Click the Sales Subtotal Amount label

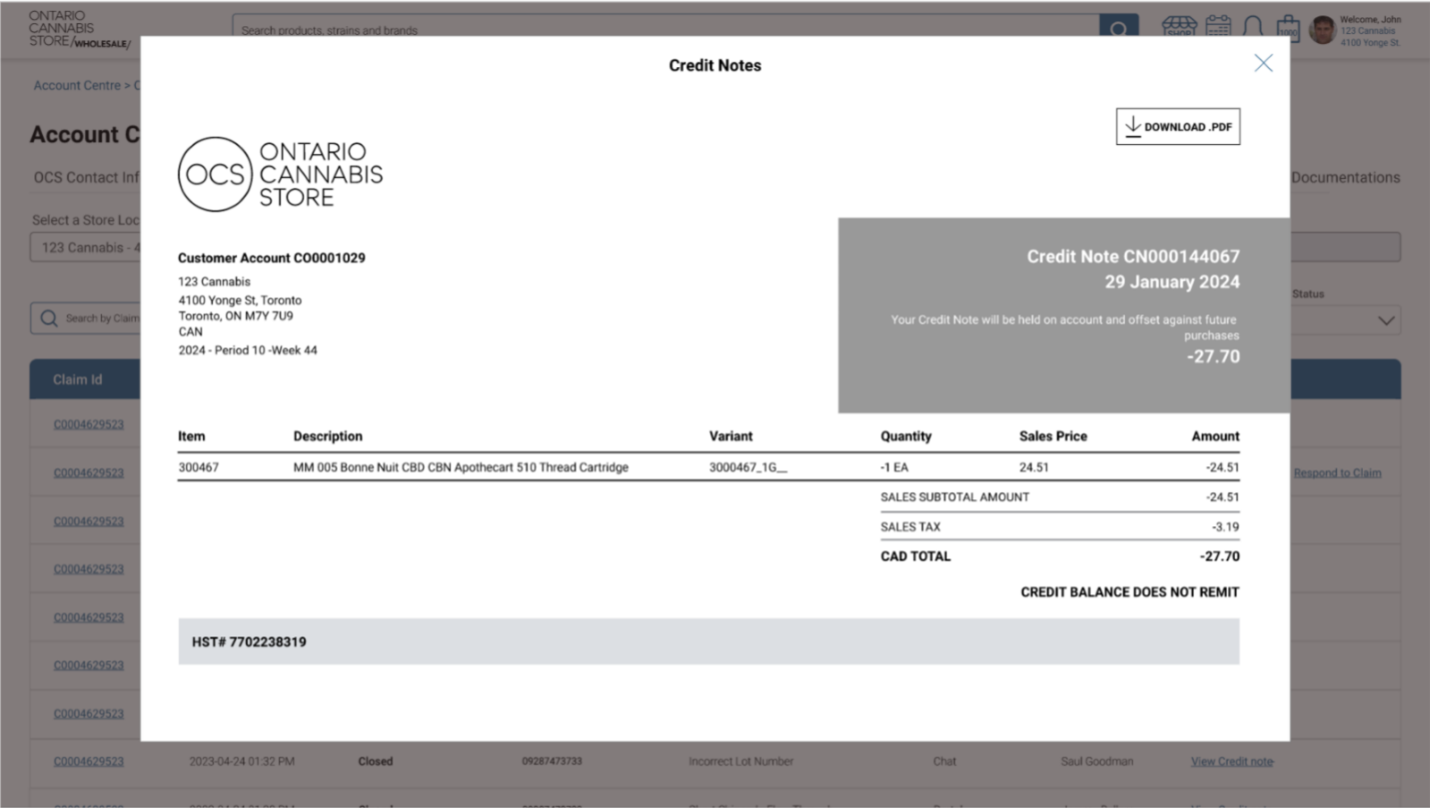click(x=955, y=497)
